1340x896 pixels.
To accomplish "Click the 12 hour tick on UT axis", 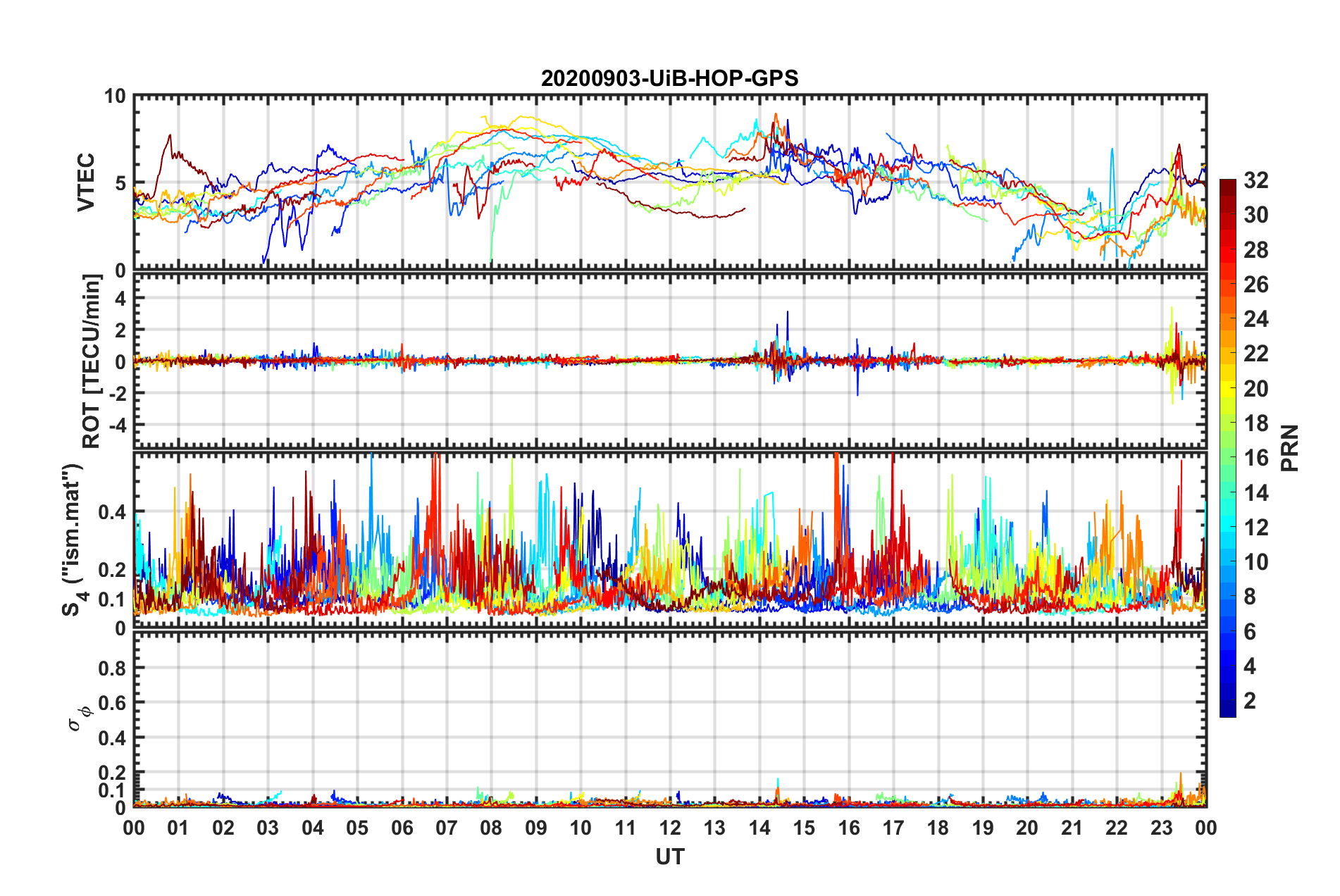I will (670, 828).
